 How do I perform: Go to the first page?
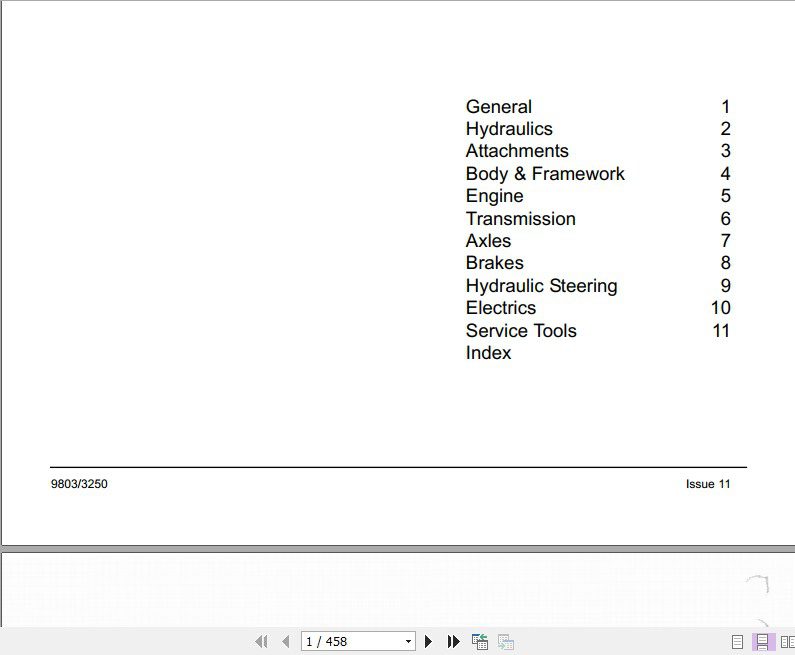tap(261, 642)
